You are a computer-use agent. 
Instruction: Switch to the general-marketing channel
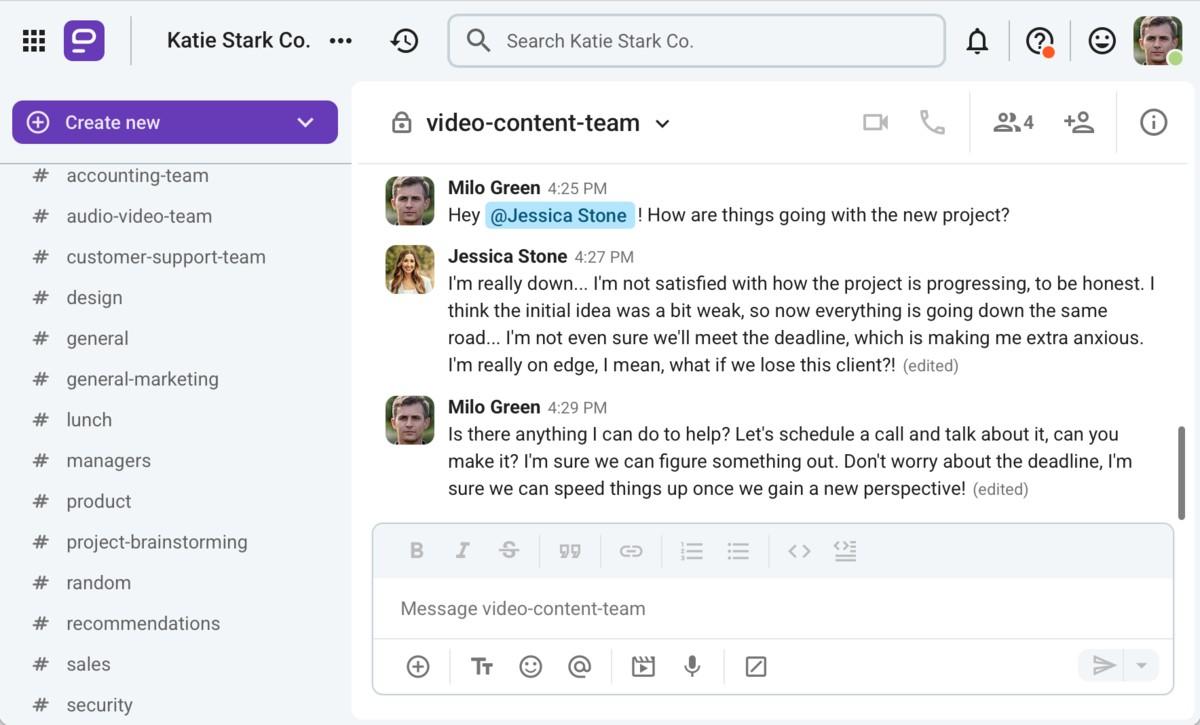point(142,379)
